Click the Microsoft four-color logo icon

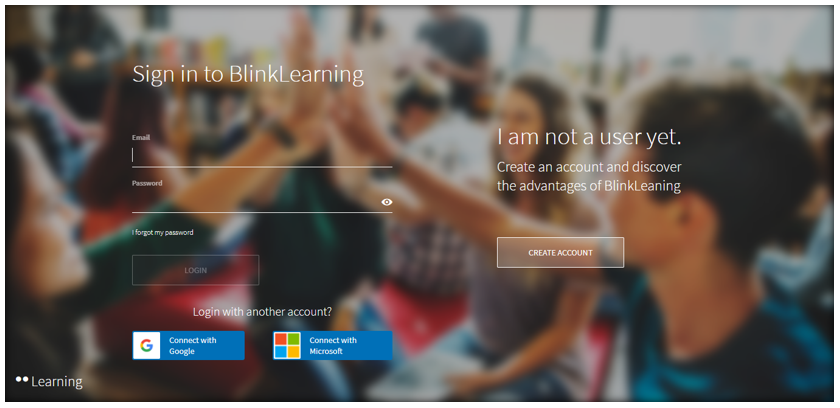288,346
